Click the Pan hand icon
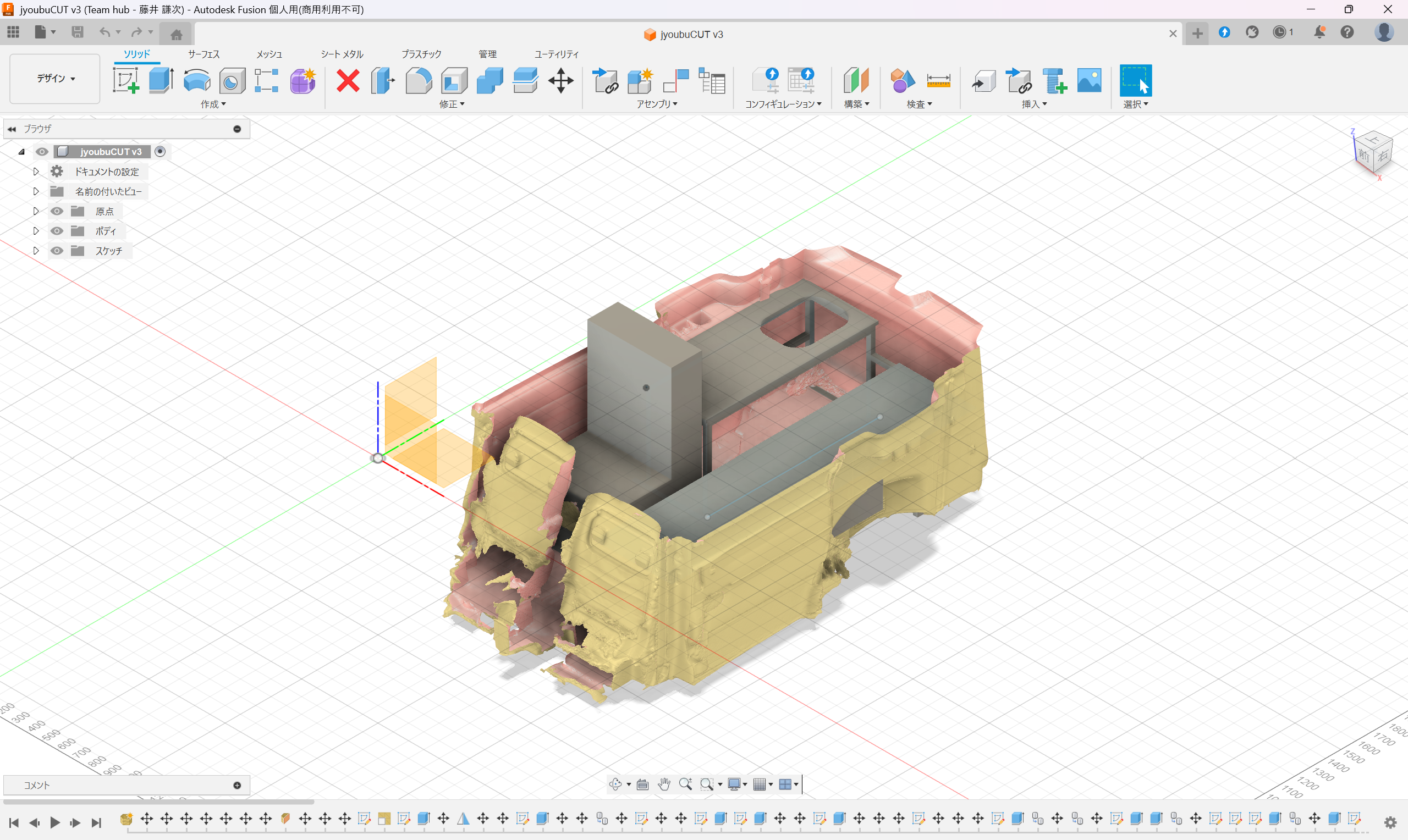Screen dimensions: 1408x840 point(664,784)
